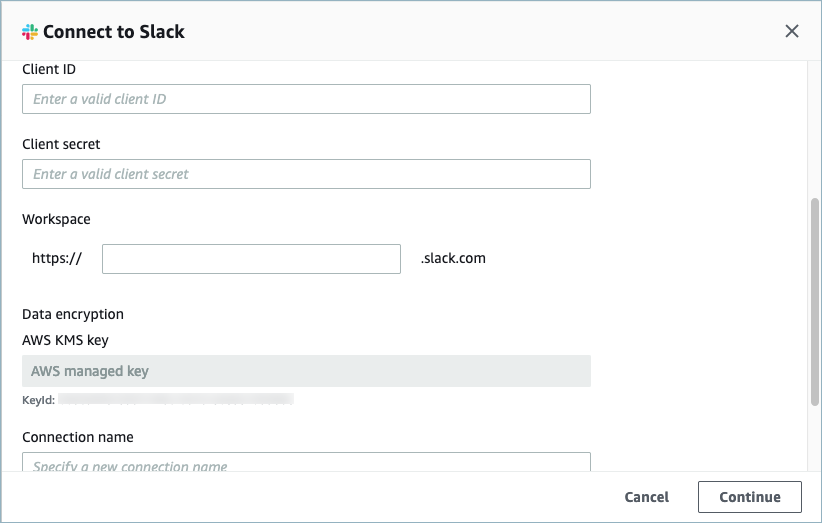Click the AWS managed key field
This screenshot has width=822, height=523.
pyautogui.click(x=306, y=371)
